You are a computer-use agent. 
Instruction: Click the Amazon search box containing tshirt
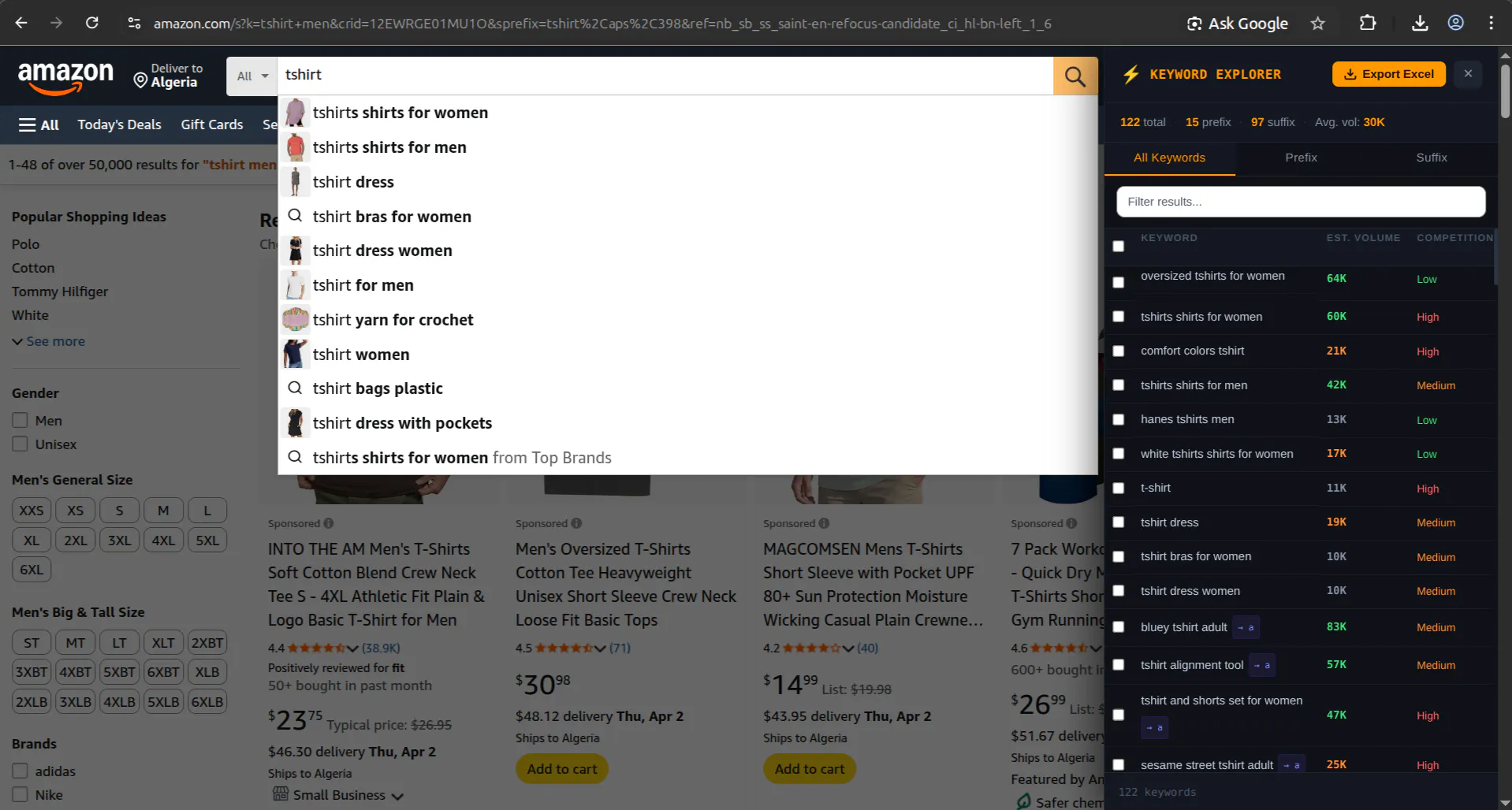[665, 76]
